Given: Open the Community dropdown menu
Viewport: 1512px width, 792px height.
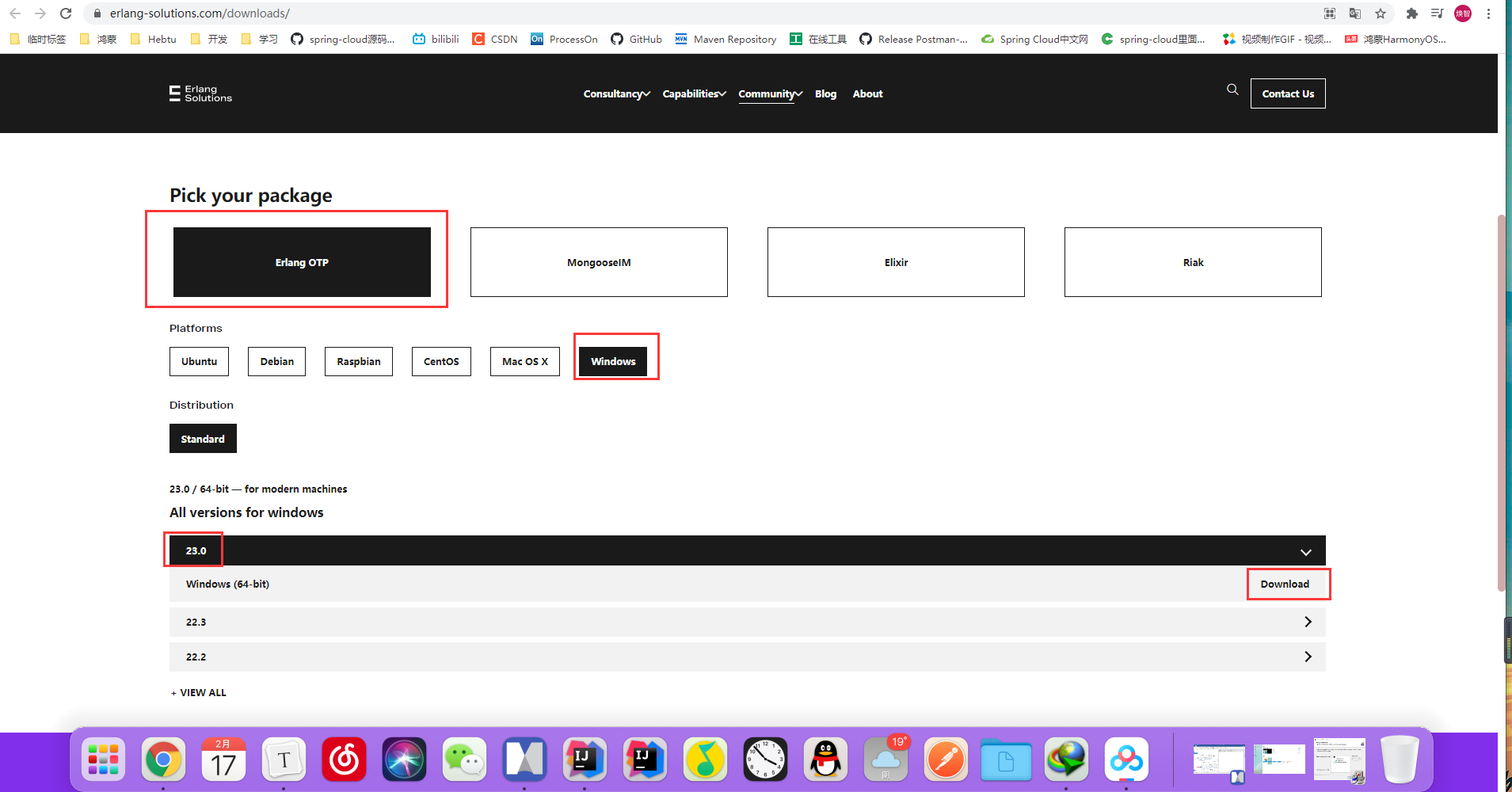Looking at the screenshot, I should pos(770,93).
